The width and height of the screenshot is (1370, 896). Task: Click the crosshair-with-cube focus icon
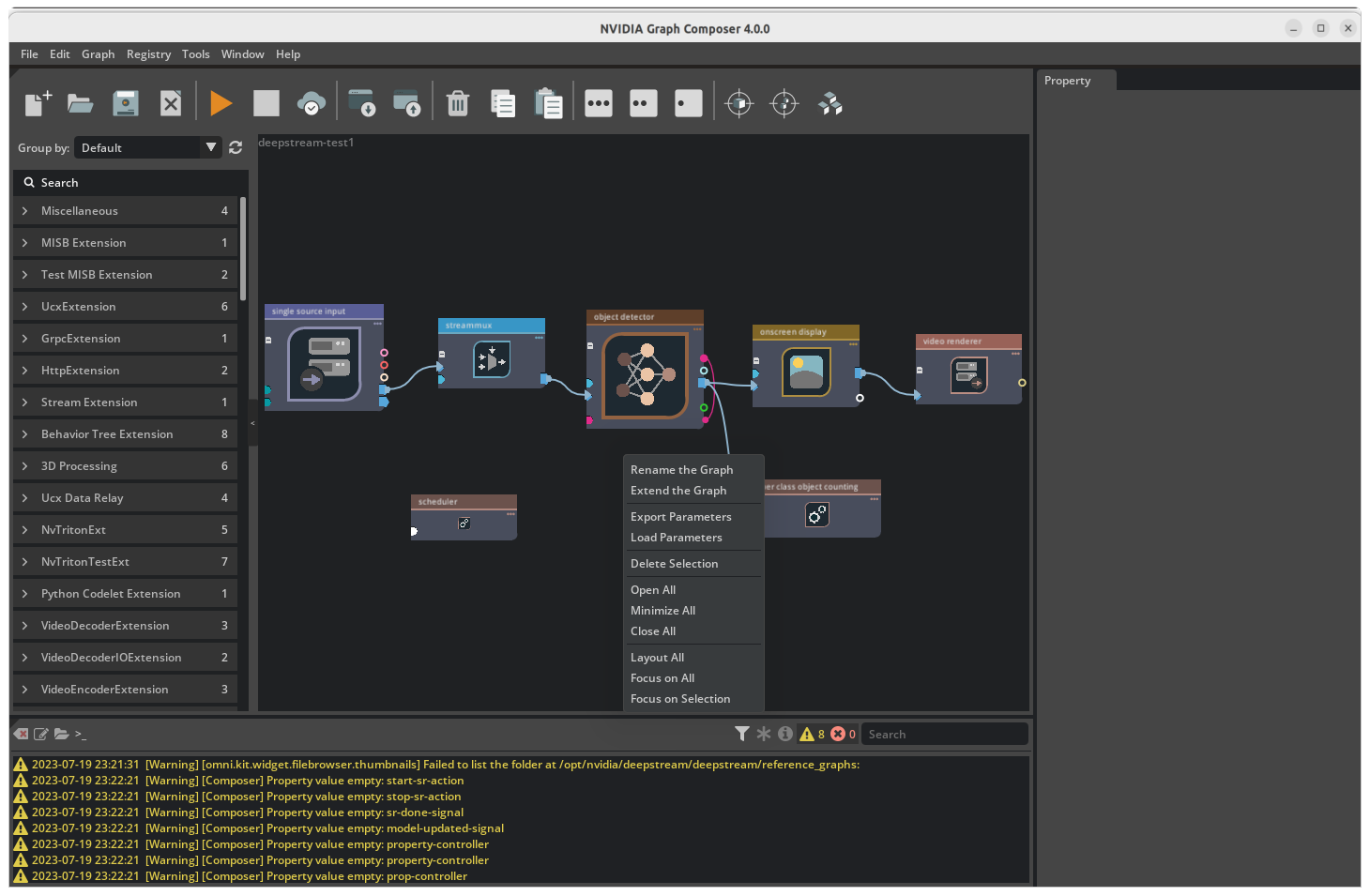tap(739, 103)
